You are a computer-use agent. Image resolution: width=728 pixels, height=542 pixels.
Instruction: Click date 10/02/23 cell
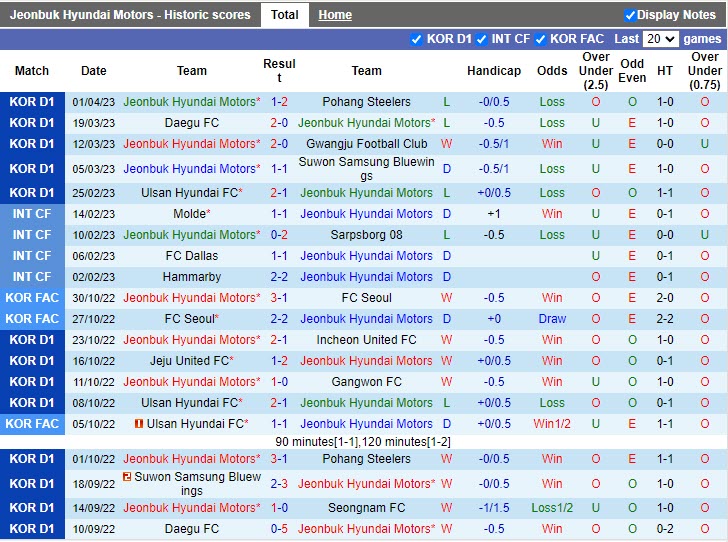(x=93, y=235)
